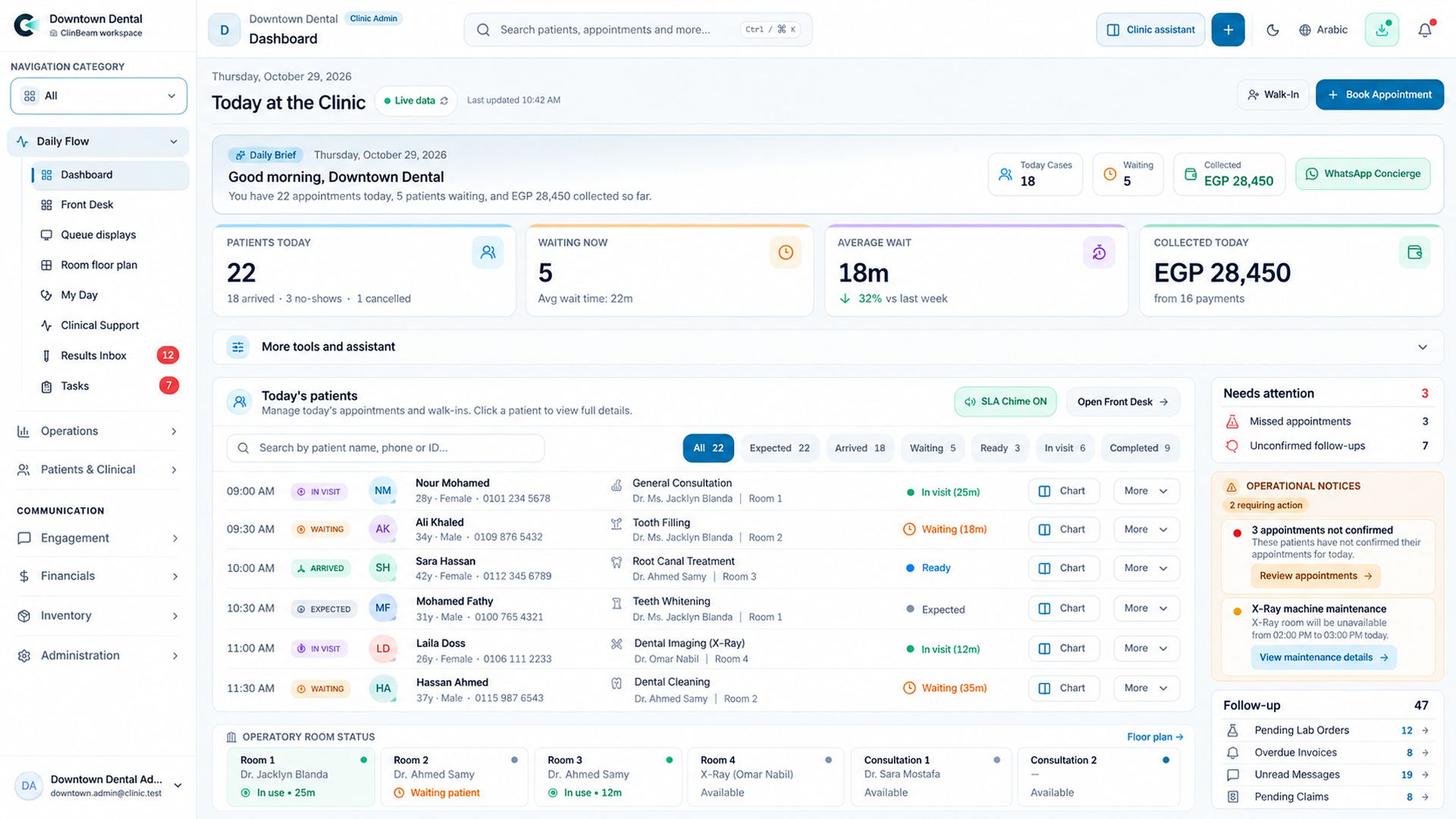Open Chart for Ali Khaled
The image size is (1456, 819).
[x=1064, y=530]
